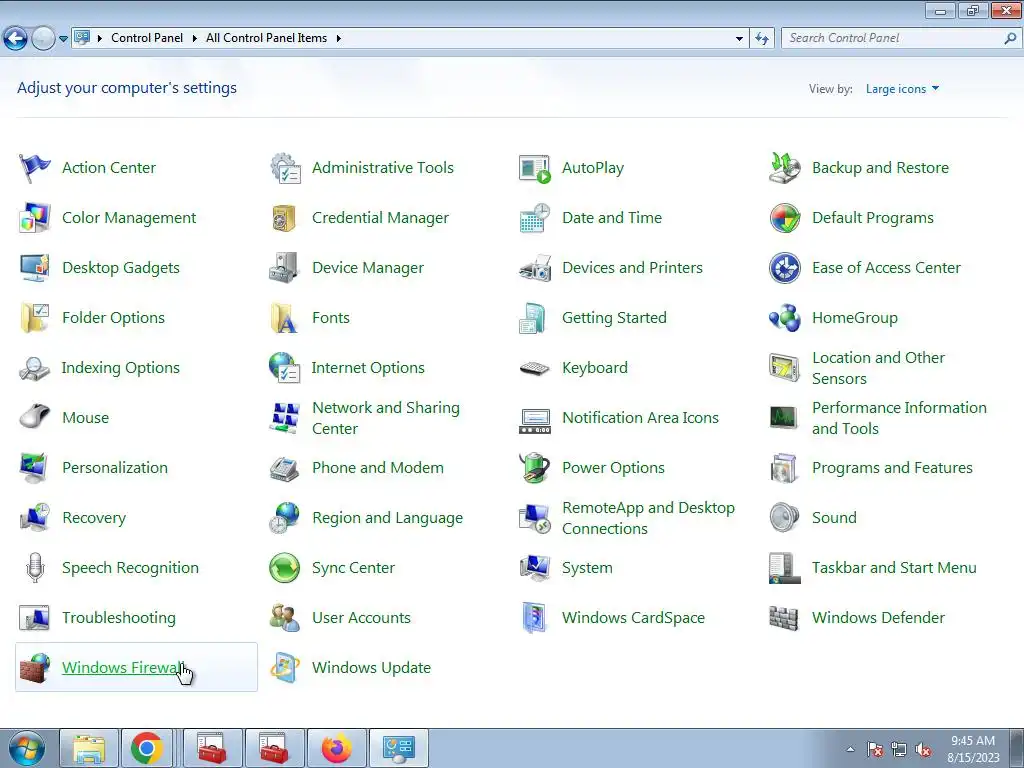Open Notification Area Icons link
Viewport: 1024px width, 768px height.
pyautogui.click(x=640, y=418)
